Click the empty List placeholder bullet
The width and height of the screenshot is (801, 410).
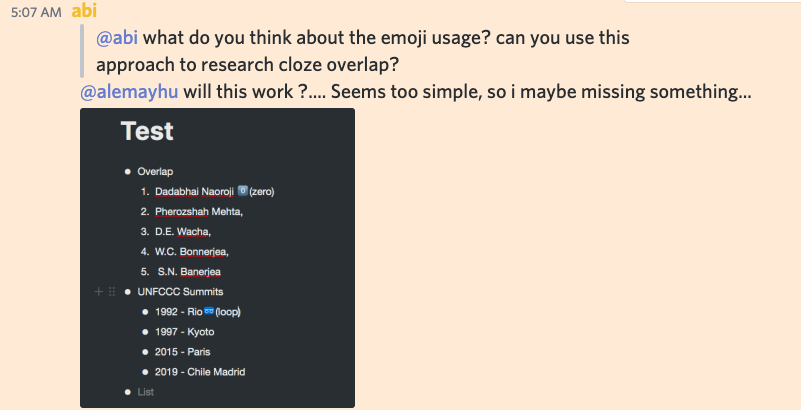146,392
